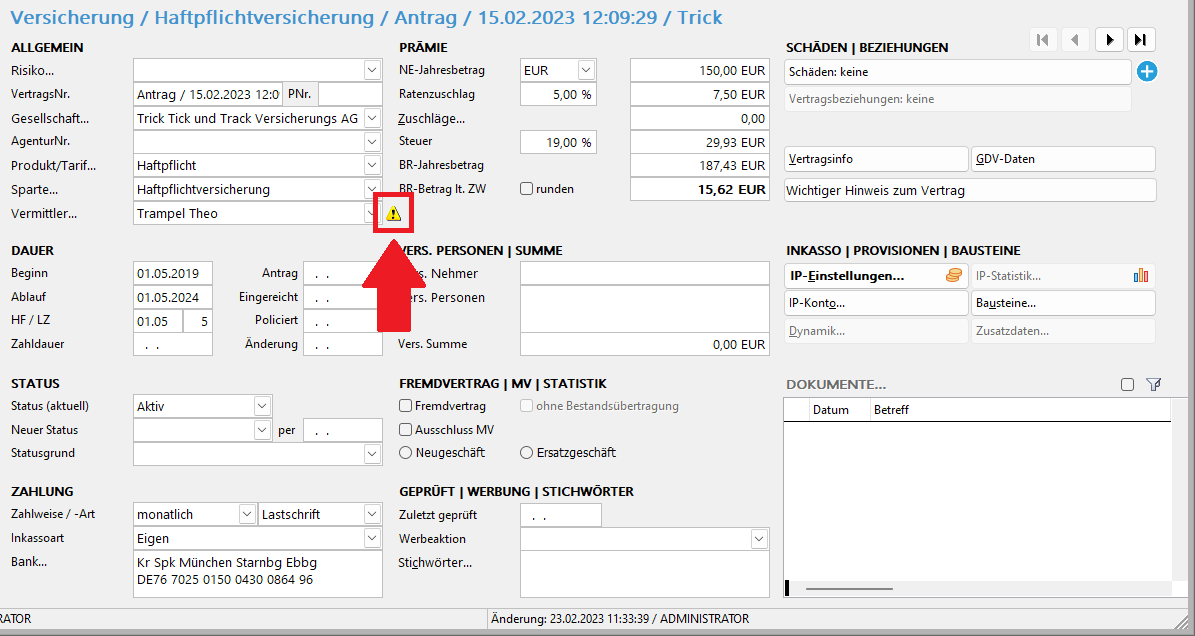Click the yellow warning icon beside Vermittler
The image size is (1195, 636).
tap(393, 213)
